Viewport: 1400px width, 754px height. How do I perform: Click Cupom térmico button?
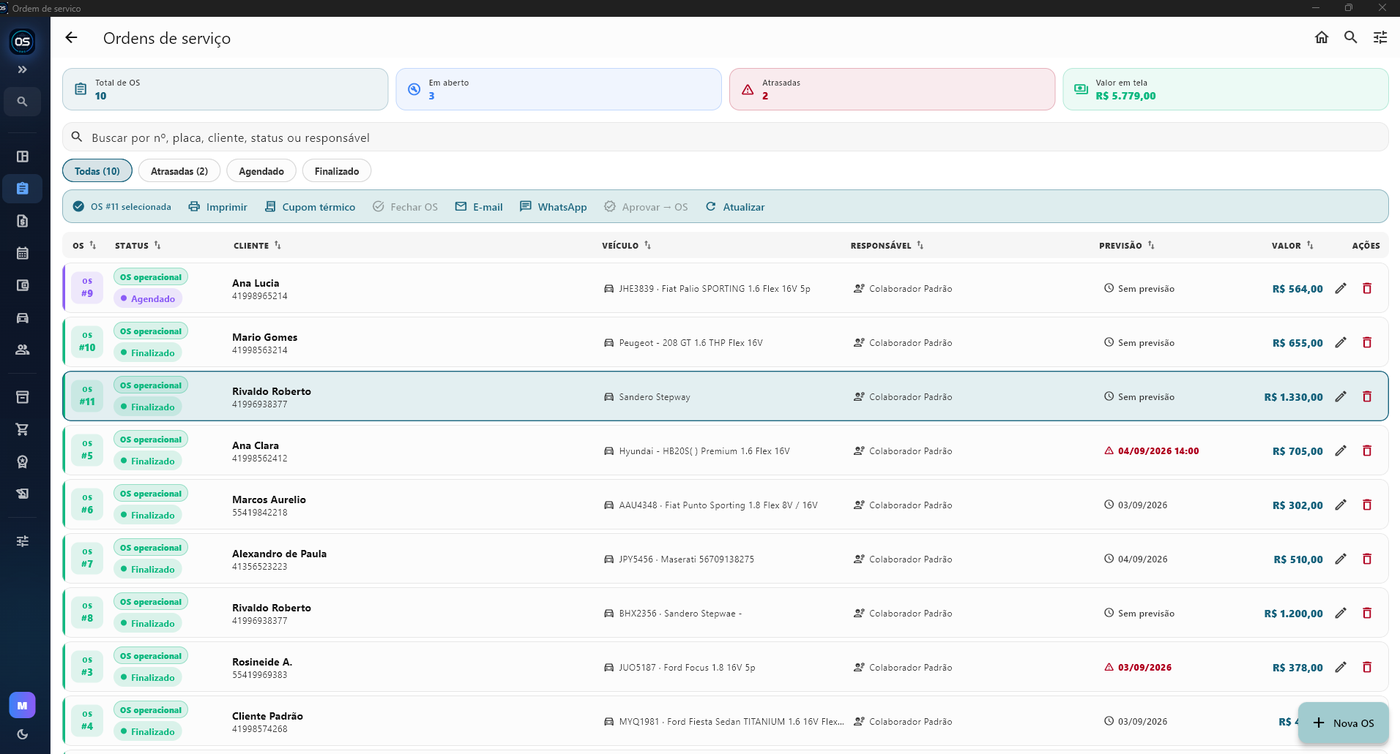(x=310, y=207)
